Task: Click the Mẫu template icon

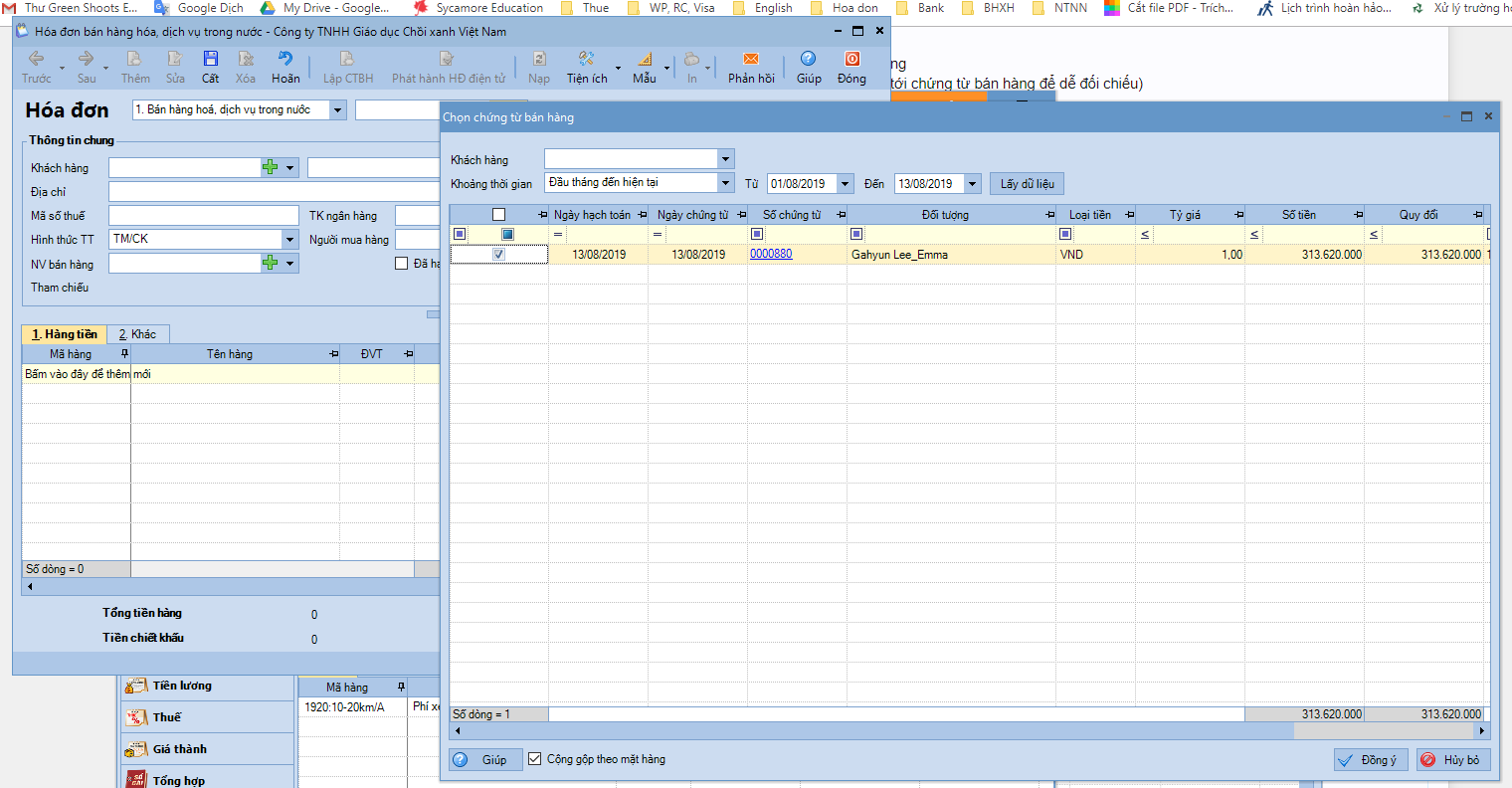Action: click(x=645, y=66)
